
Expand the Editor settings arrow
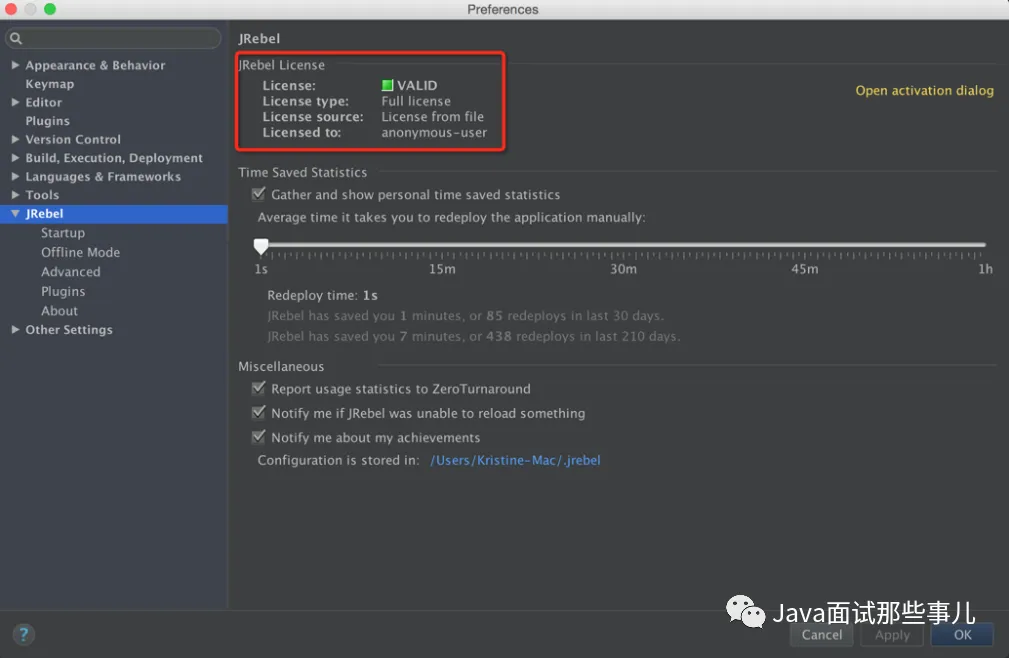(15, 102)
